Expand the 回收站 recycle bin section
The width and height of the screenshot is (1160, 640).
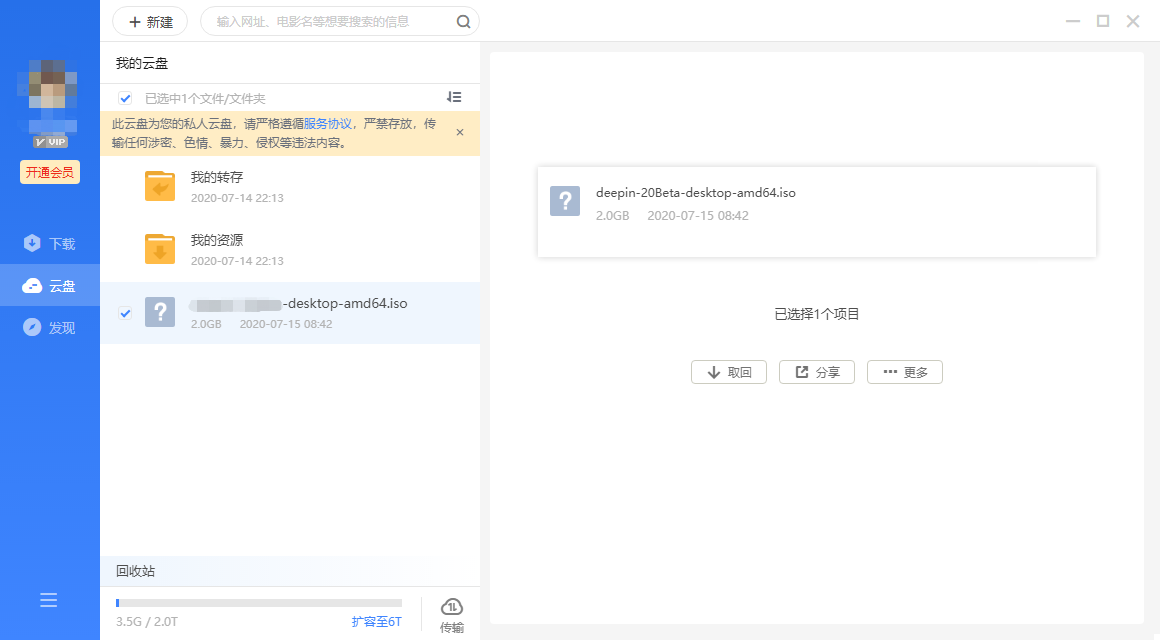(136, 571)
